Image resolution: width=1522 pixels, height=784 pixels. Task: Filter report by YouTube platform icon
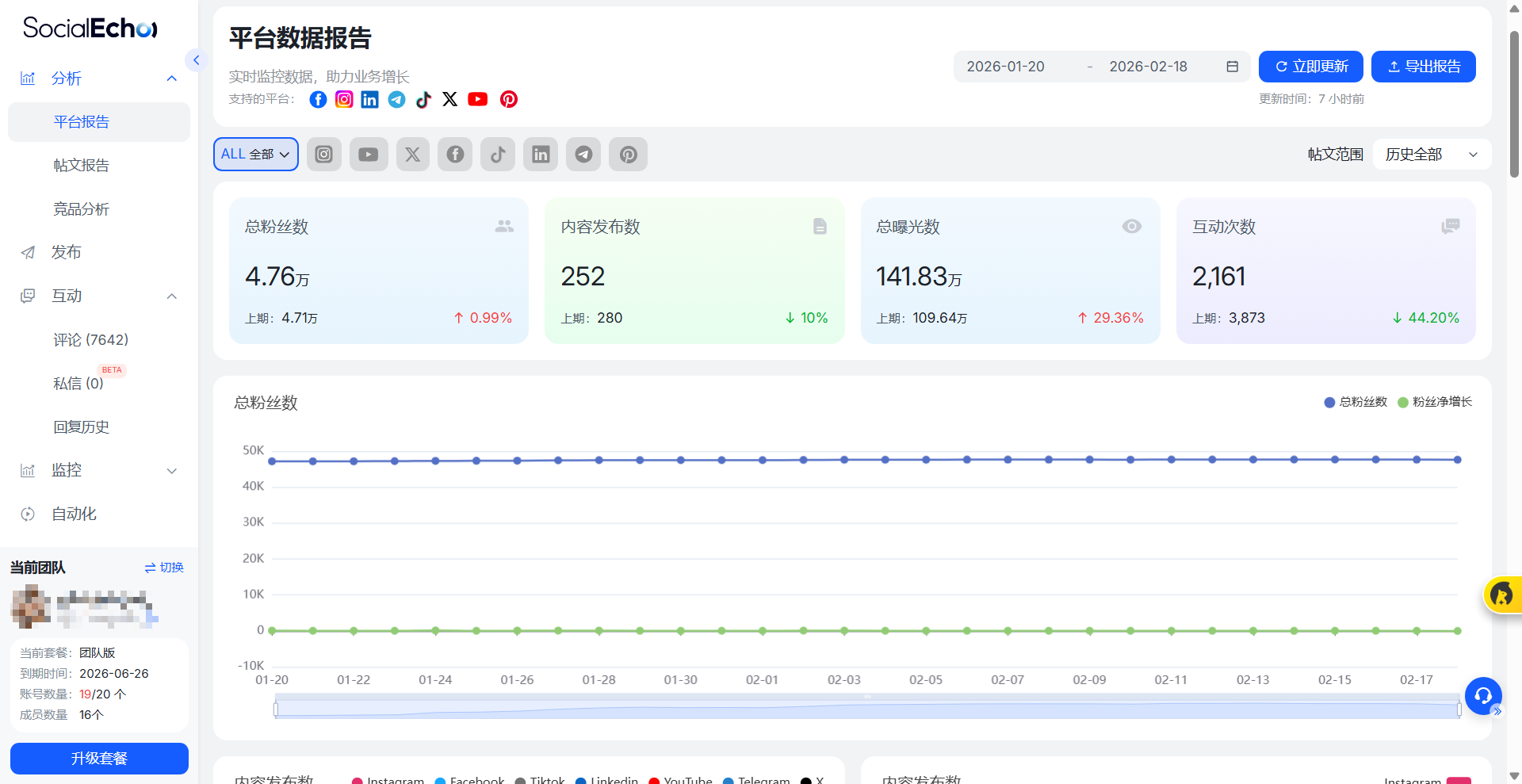[x=368, y=155]
